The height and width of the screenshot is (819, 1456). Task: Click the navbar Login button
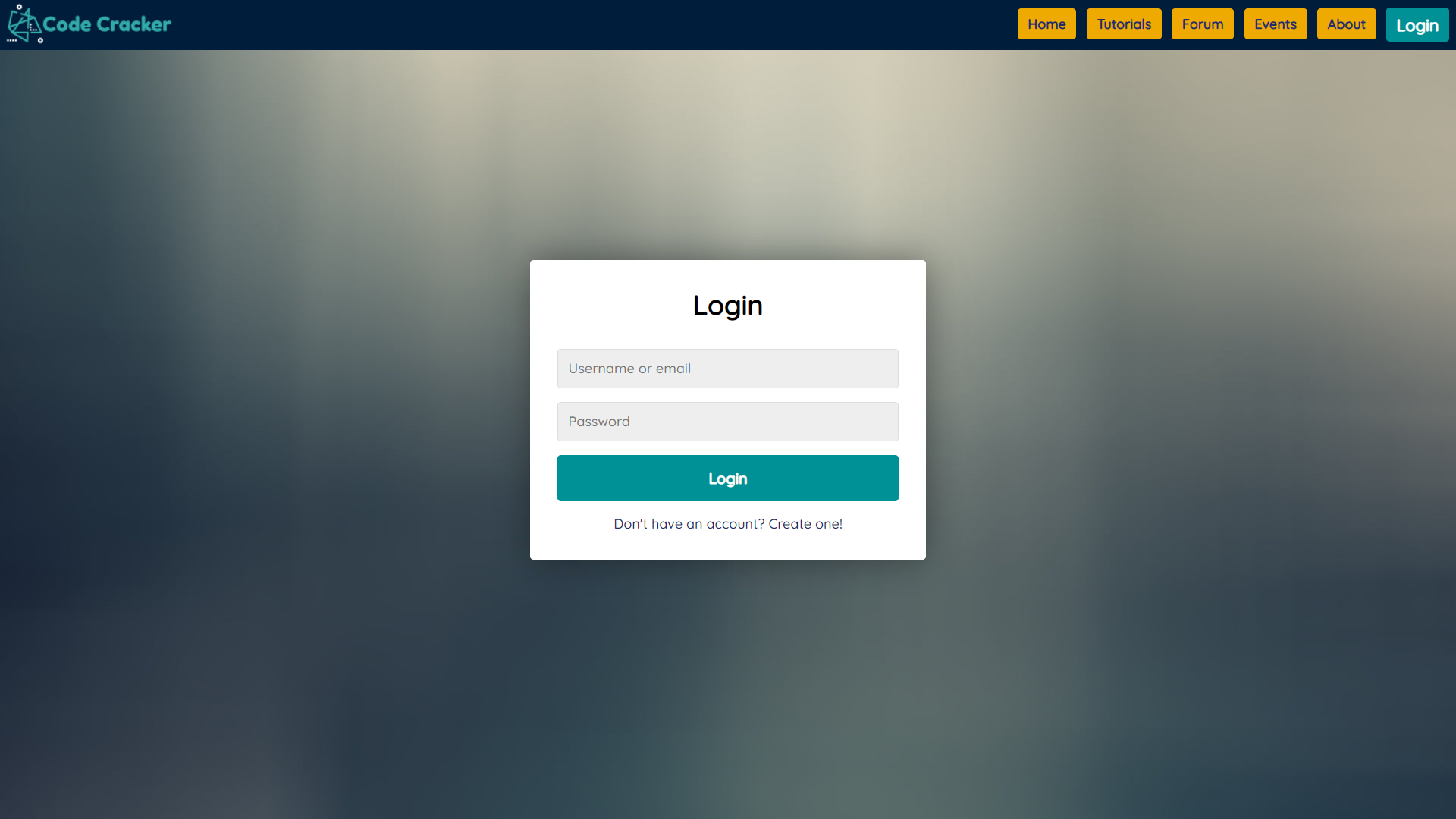coord(1417,25)
